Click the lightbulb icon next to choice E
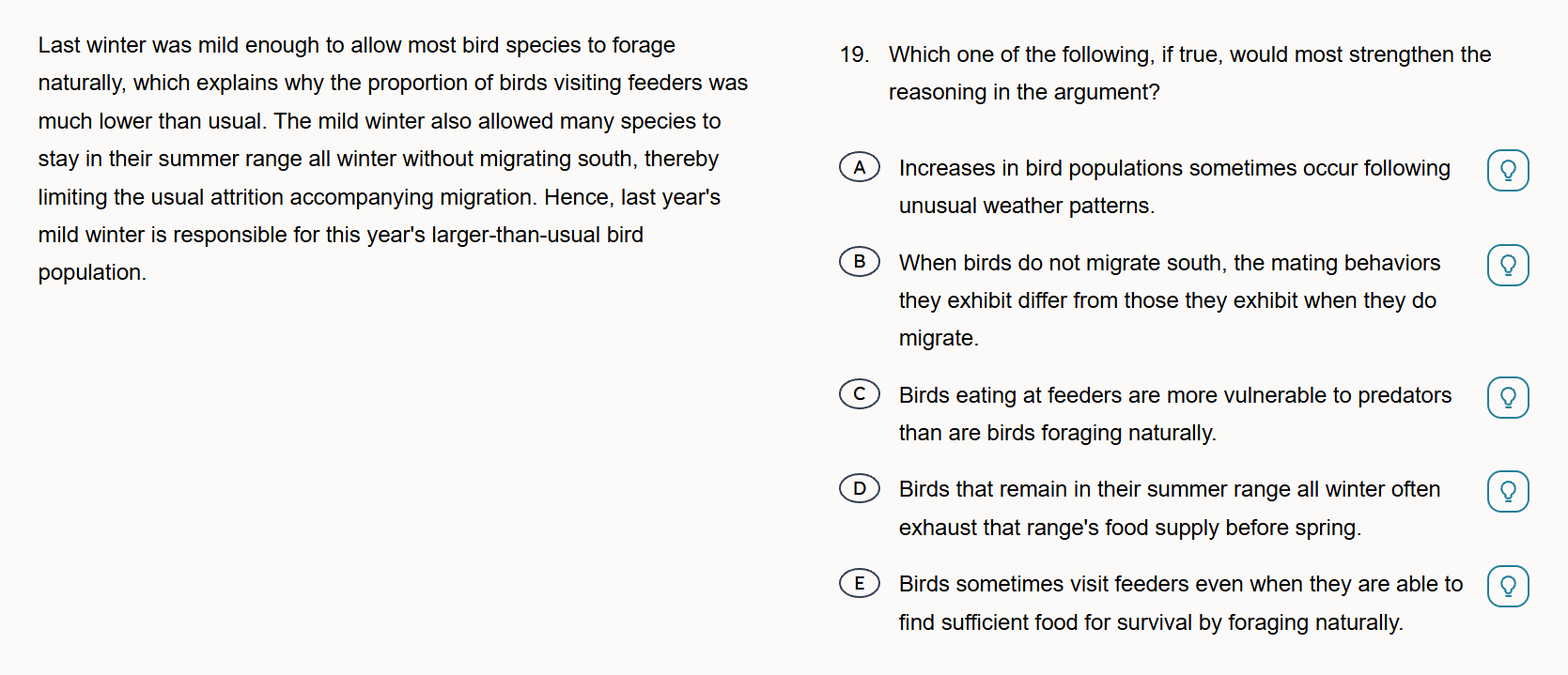Image resolution: width=1568 pixels, height=675 pixels. [x=1507, y=587]
